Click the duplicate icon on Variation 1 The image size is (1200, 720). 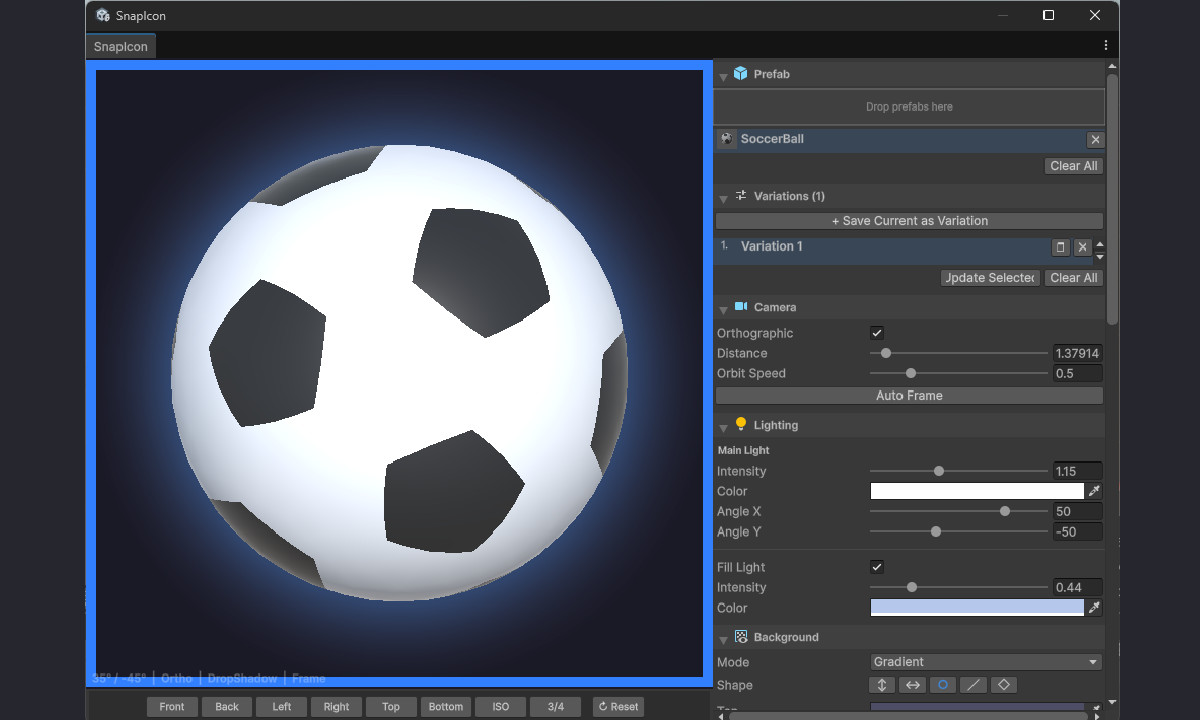coord(1060,247)
